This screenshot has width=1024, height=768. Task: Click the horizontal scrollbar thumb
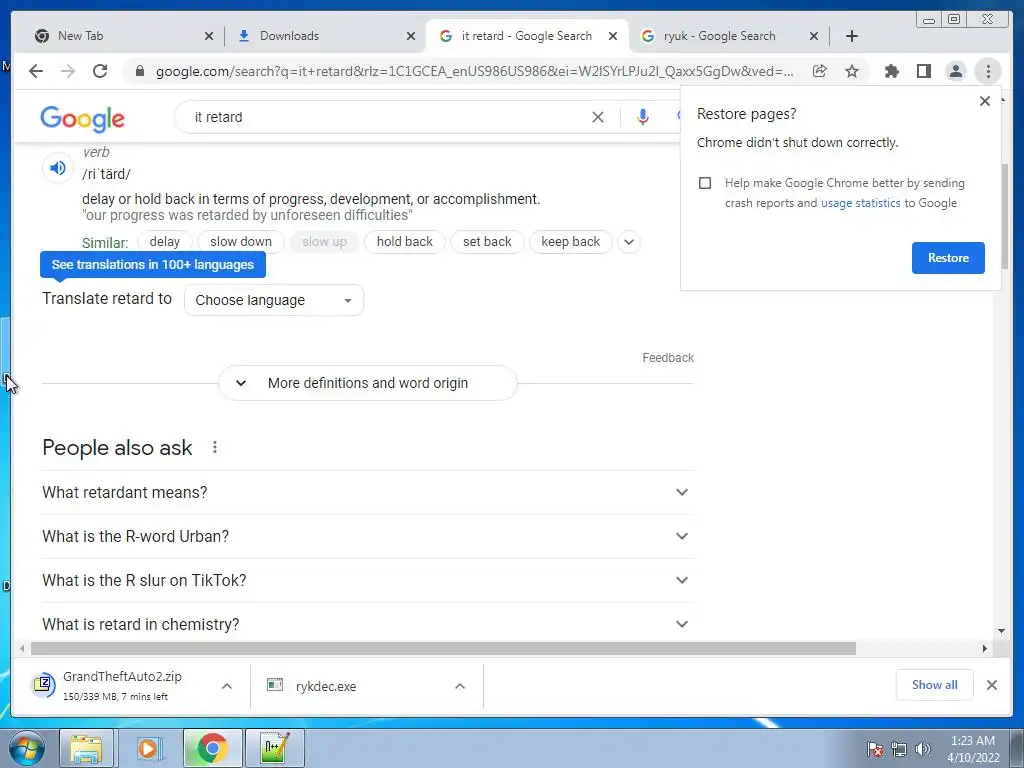pos(443,648)
